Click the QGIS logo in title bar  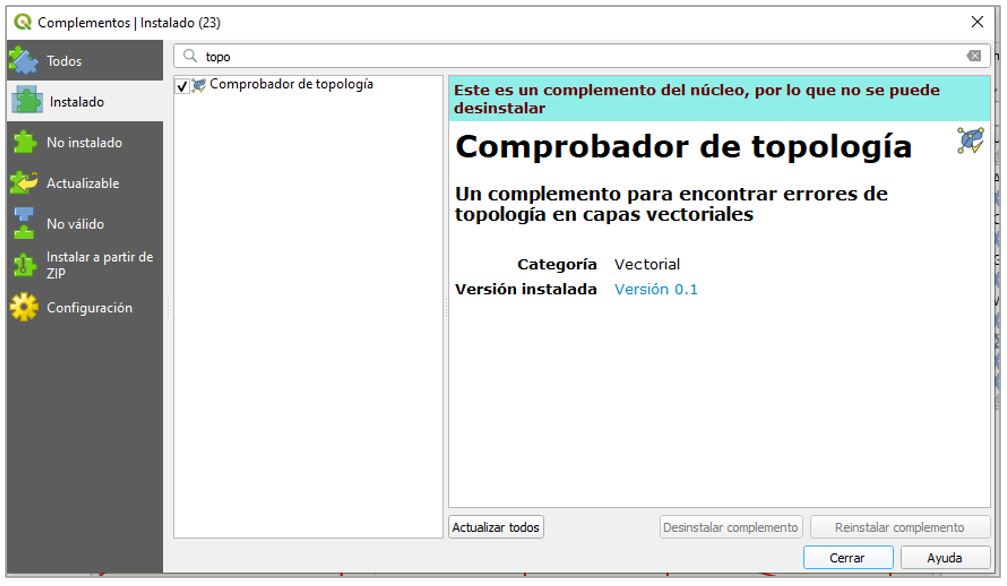click(x=22, y=22)
